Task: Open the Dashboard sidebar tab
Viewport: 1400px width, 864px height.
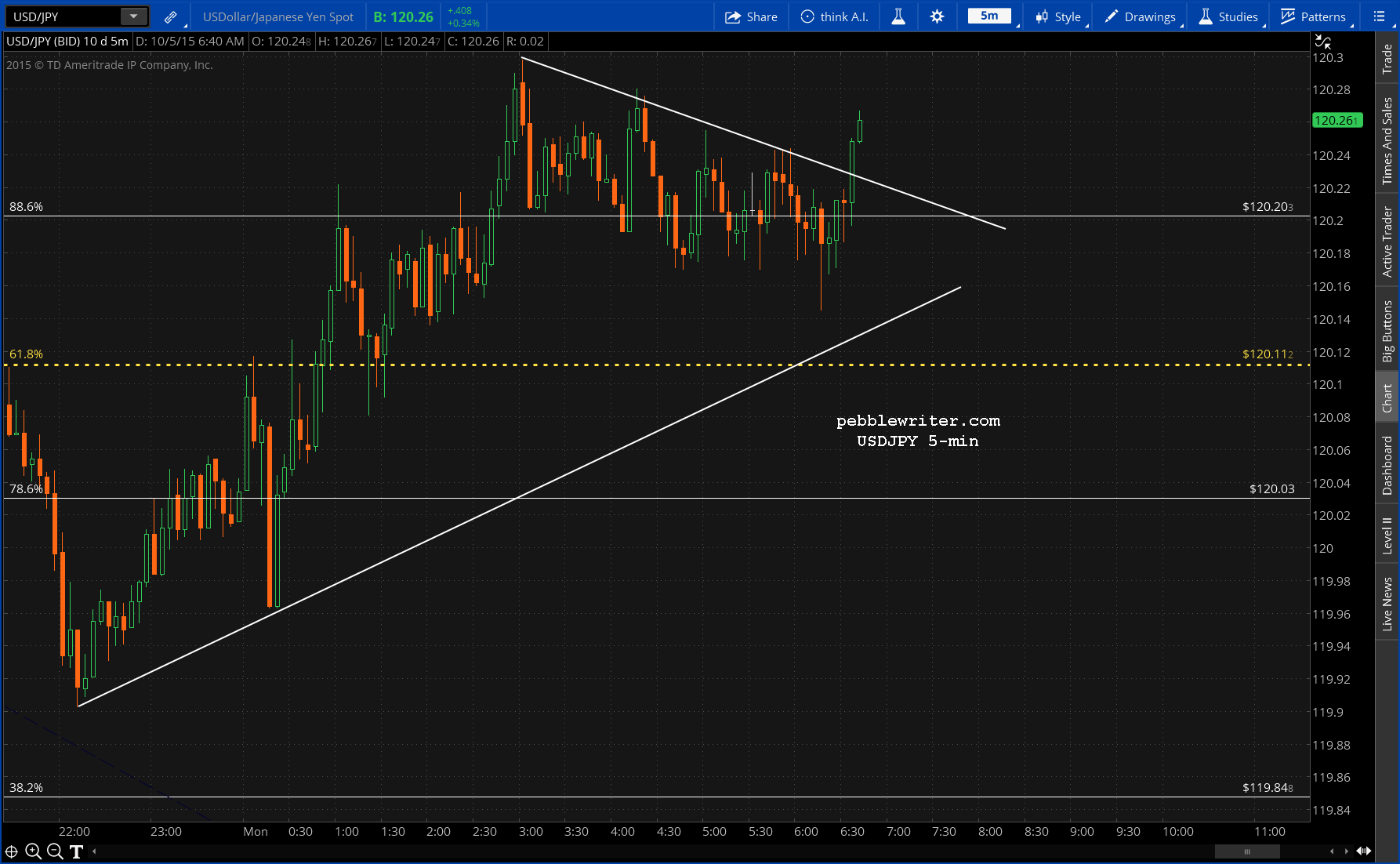Action: (x=1387, y=465)
